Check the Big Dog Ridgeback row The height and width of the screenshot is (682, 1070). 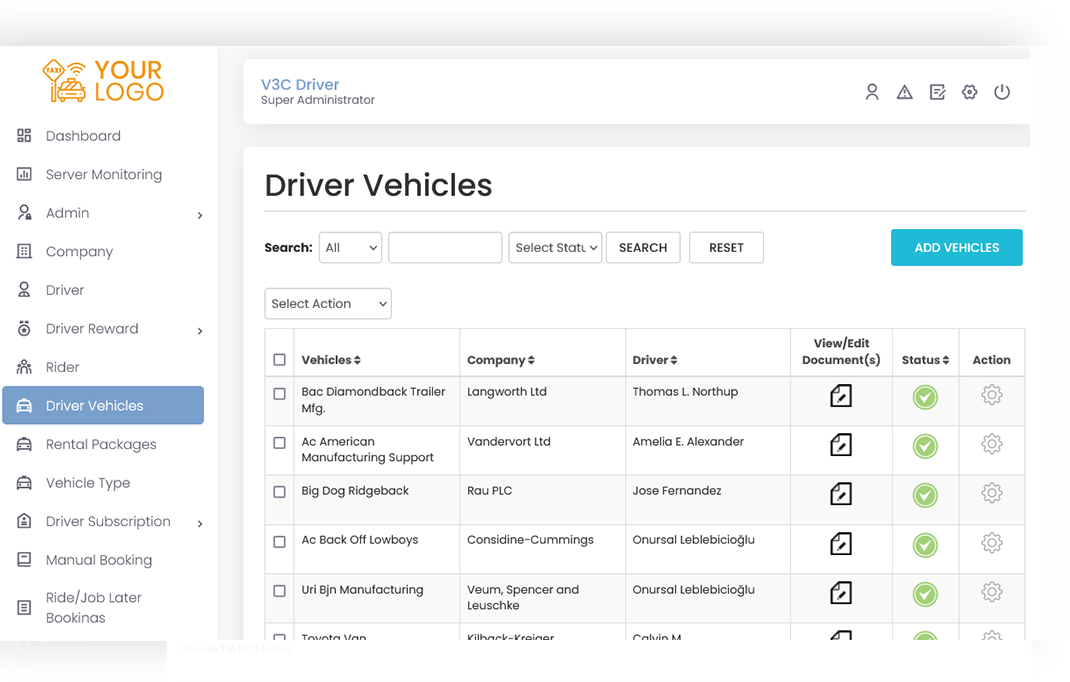(x=279, y=492)
